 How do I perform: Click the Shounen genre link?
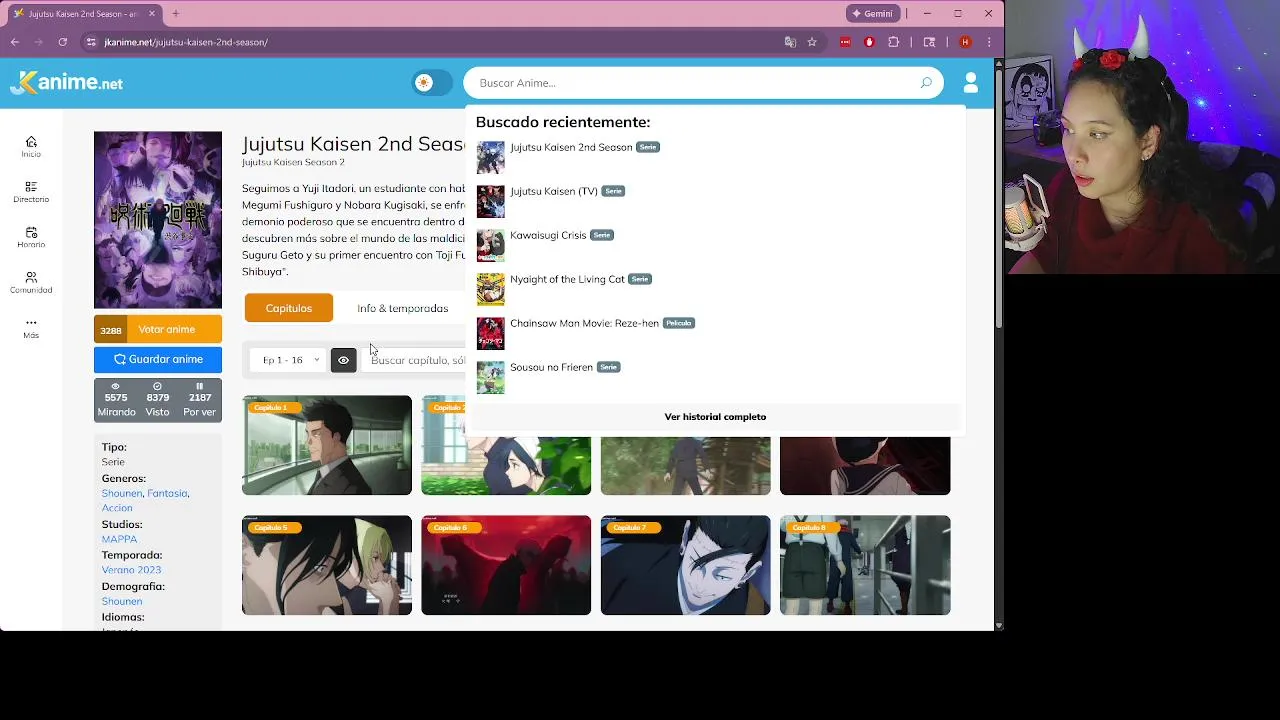click(122, 493)
